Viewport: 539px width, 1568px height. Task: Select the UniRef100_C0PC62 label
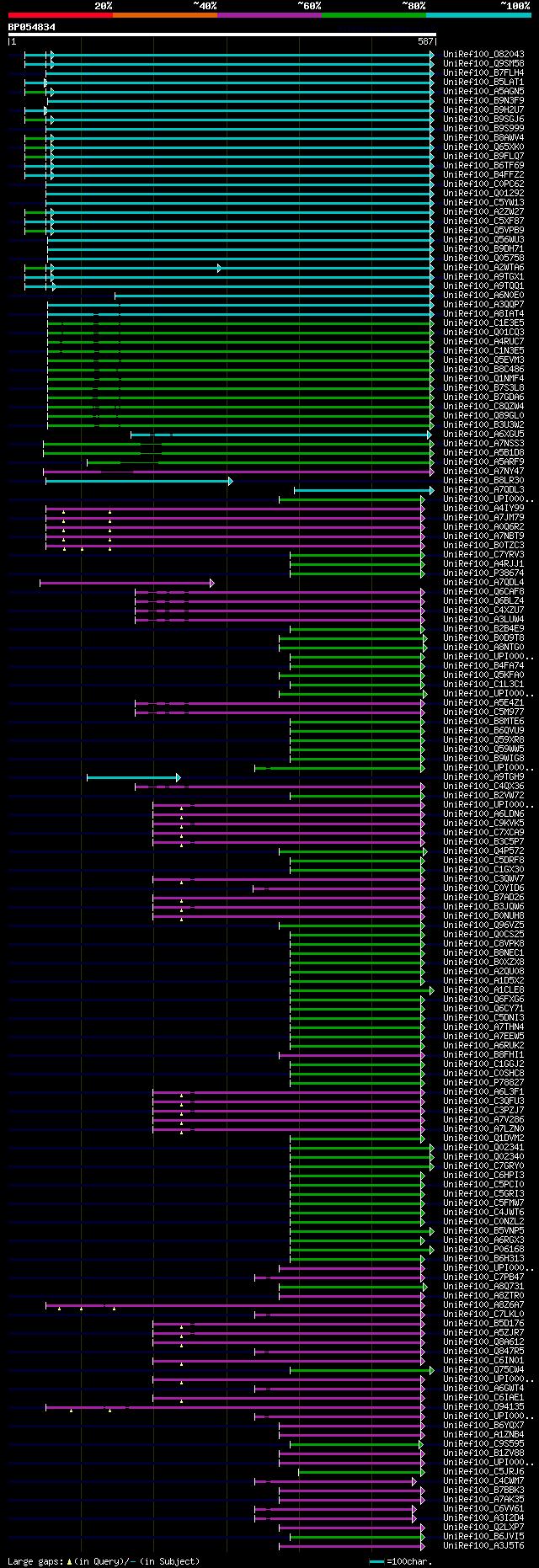coord(483,184)
